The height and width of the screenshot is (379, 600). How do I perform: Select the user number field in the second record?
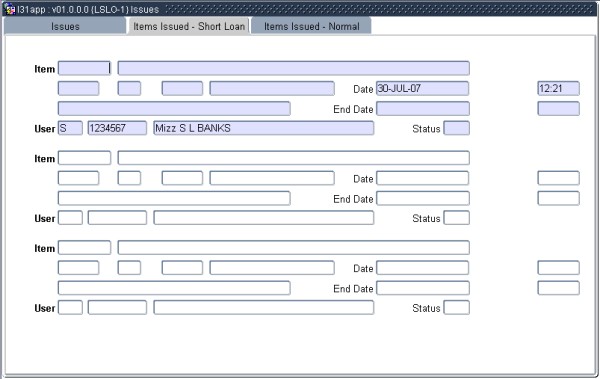point(117,218)
